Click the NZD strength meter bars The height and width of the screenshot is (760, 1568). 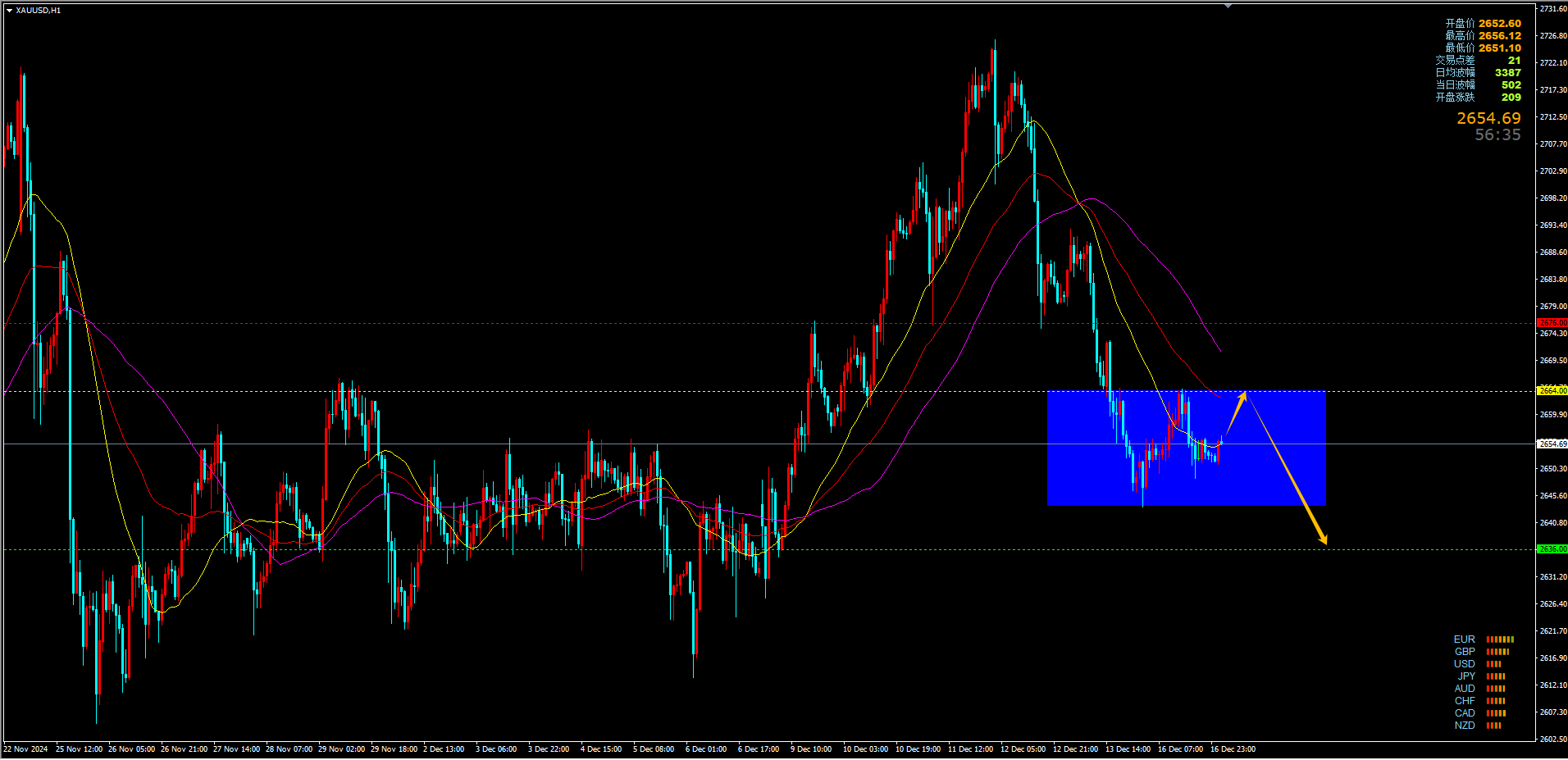1493,726
